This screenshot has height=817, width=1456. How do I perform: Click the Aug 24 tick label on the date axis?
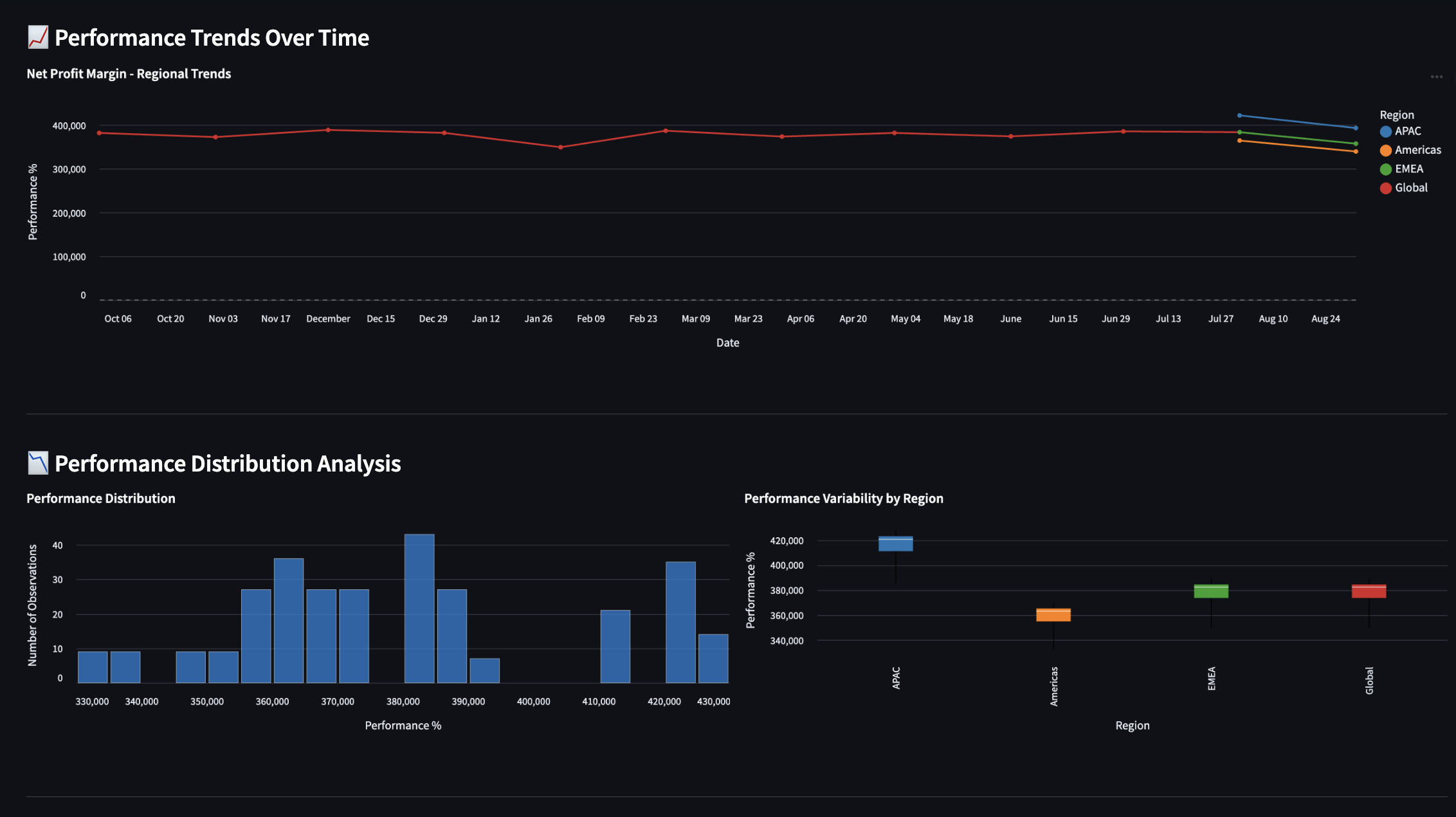pos(1325,318)
